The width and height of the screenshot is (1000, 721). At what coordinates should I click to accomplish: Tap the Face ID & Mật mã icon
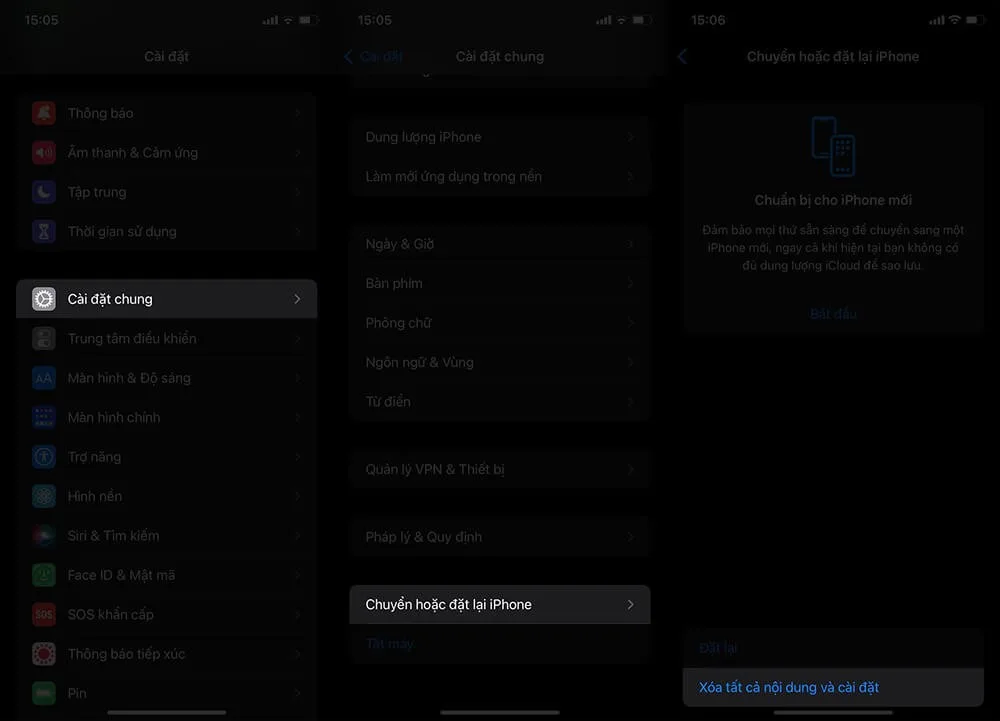pos(44,575)
